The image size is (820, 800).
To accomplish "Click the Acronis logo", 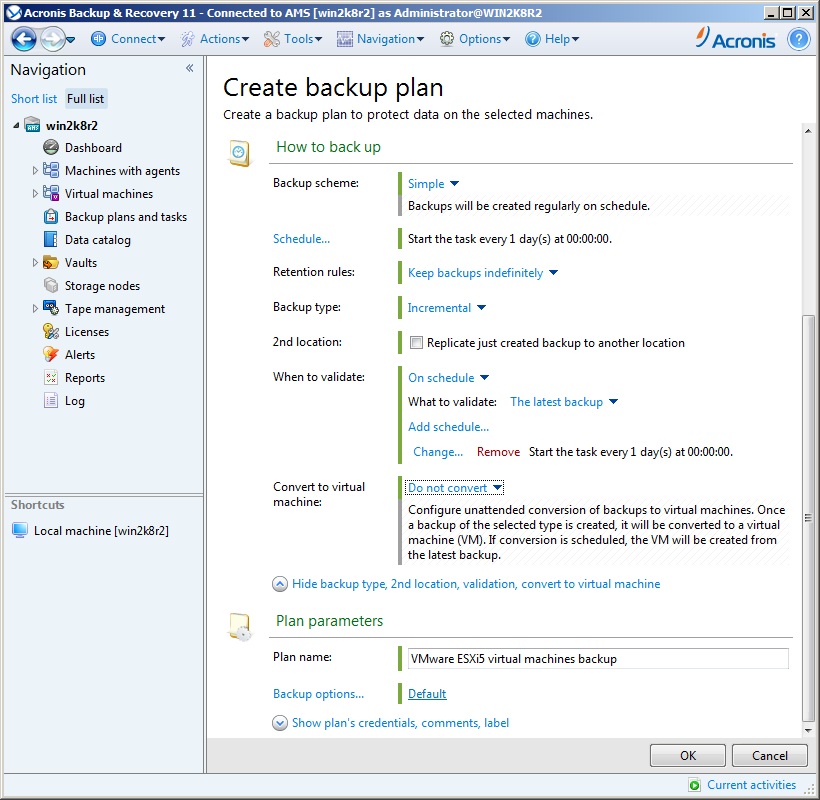I will tap(736, 39).
